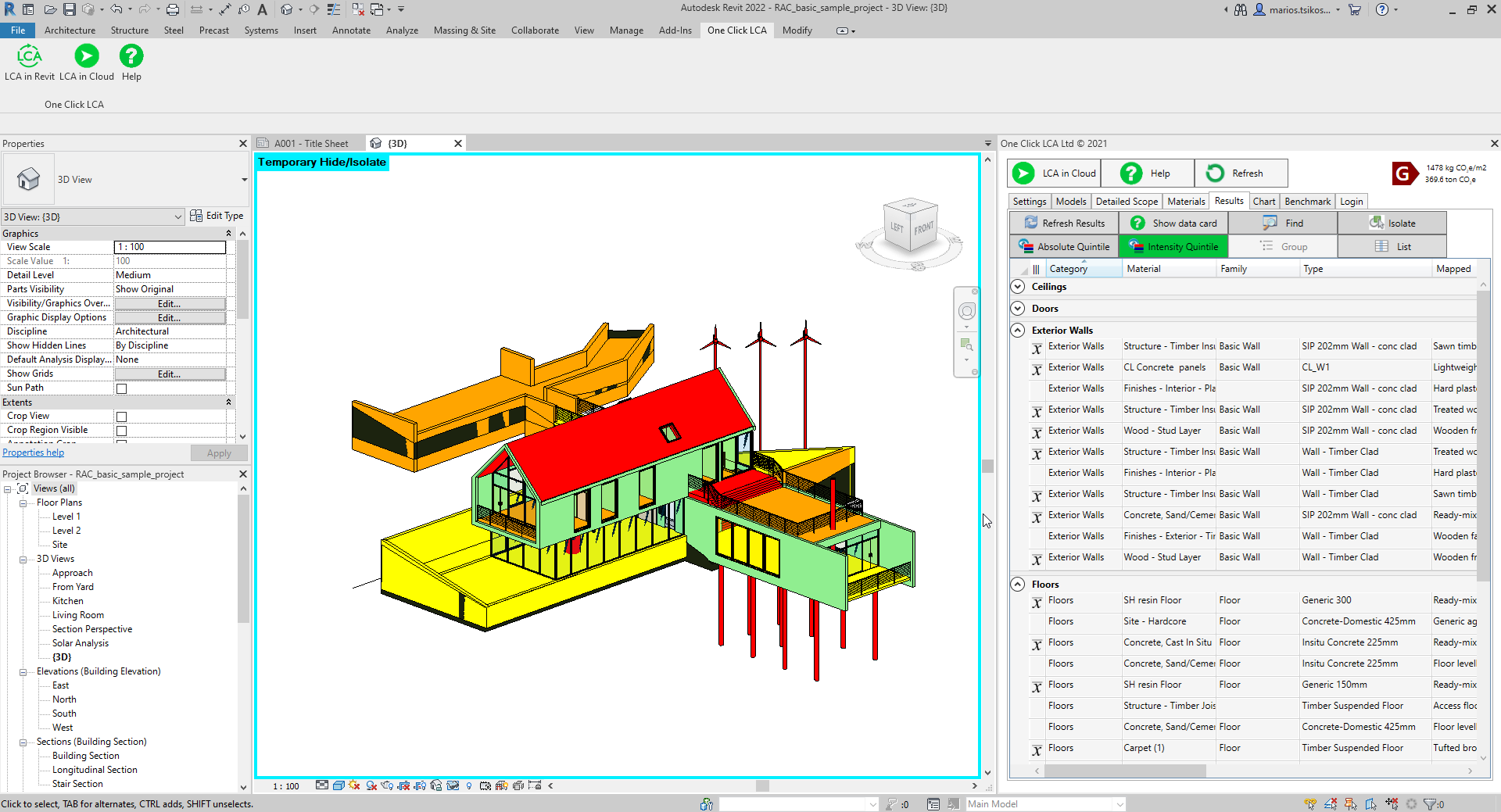Viewport: 1501px width, 812px height.
Task: Collapse the Exterior Walls group
Action: point(1018,331)
